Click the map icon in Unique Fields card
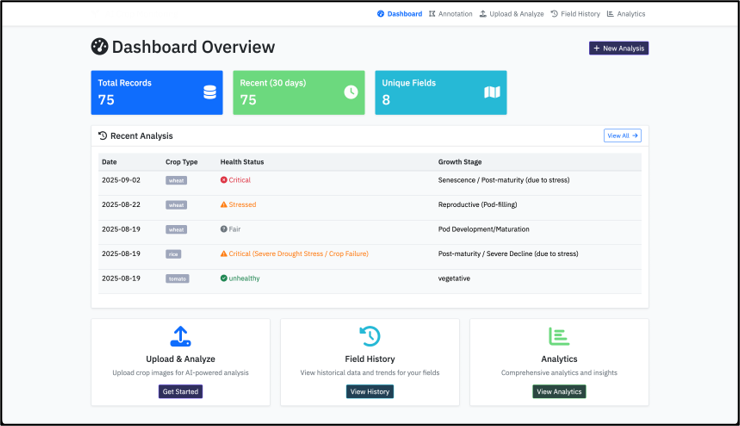 (492, 92)
